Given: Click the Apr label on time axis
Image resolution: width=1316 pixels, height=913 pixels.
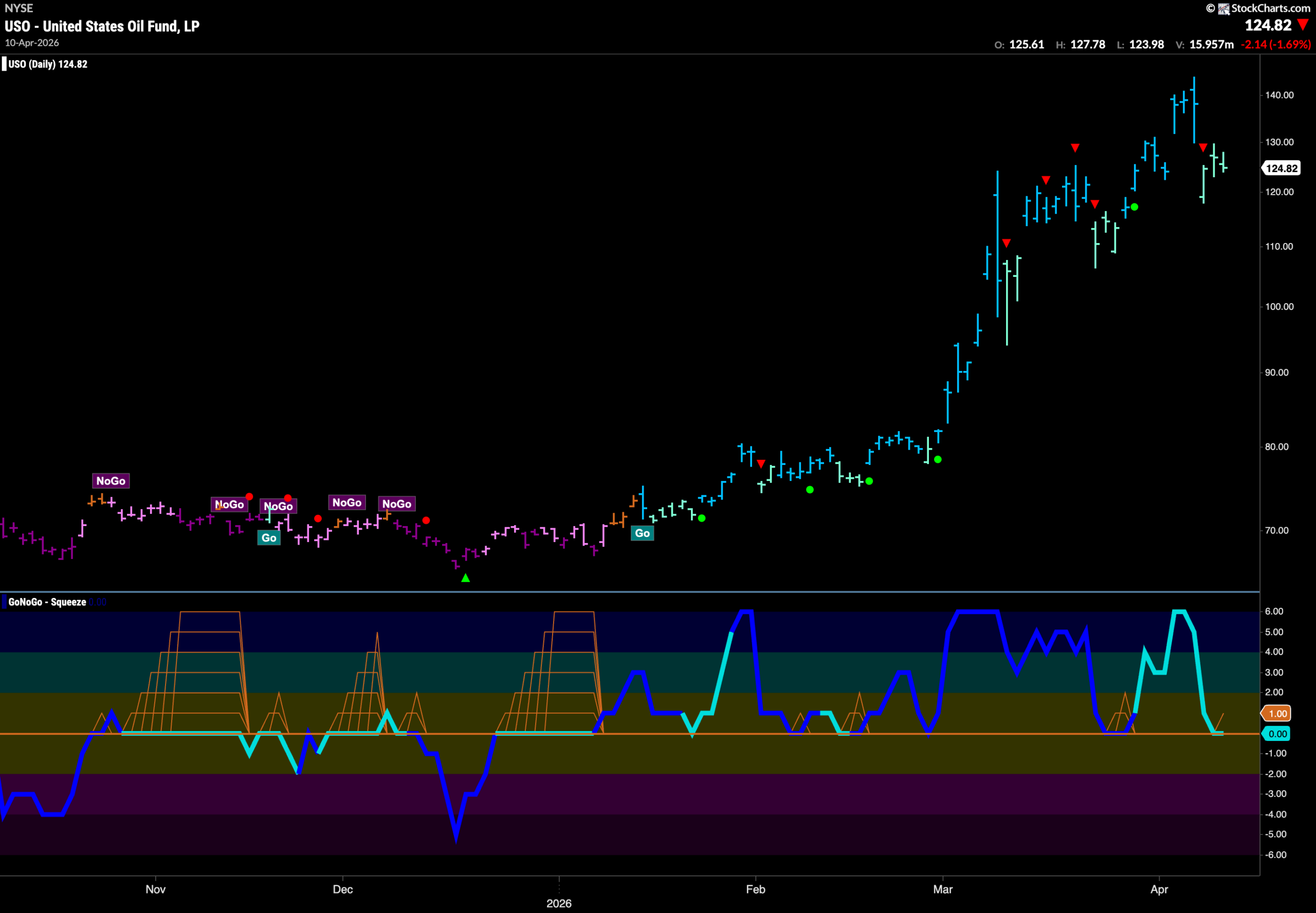Looking at the screenshot, I should (x=1159, y=889).
